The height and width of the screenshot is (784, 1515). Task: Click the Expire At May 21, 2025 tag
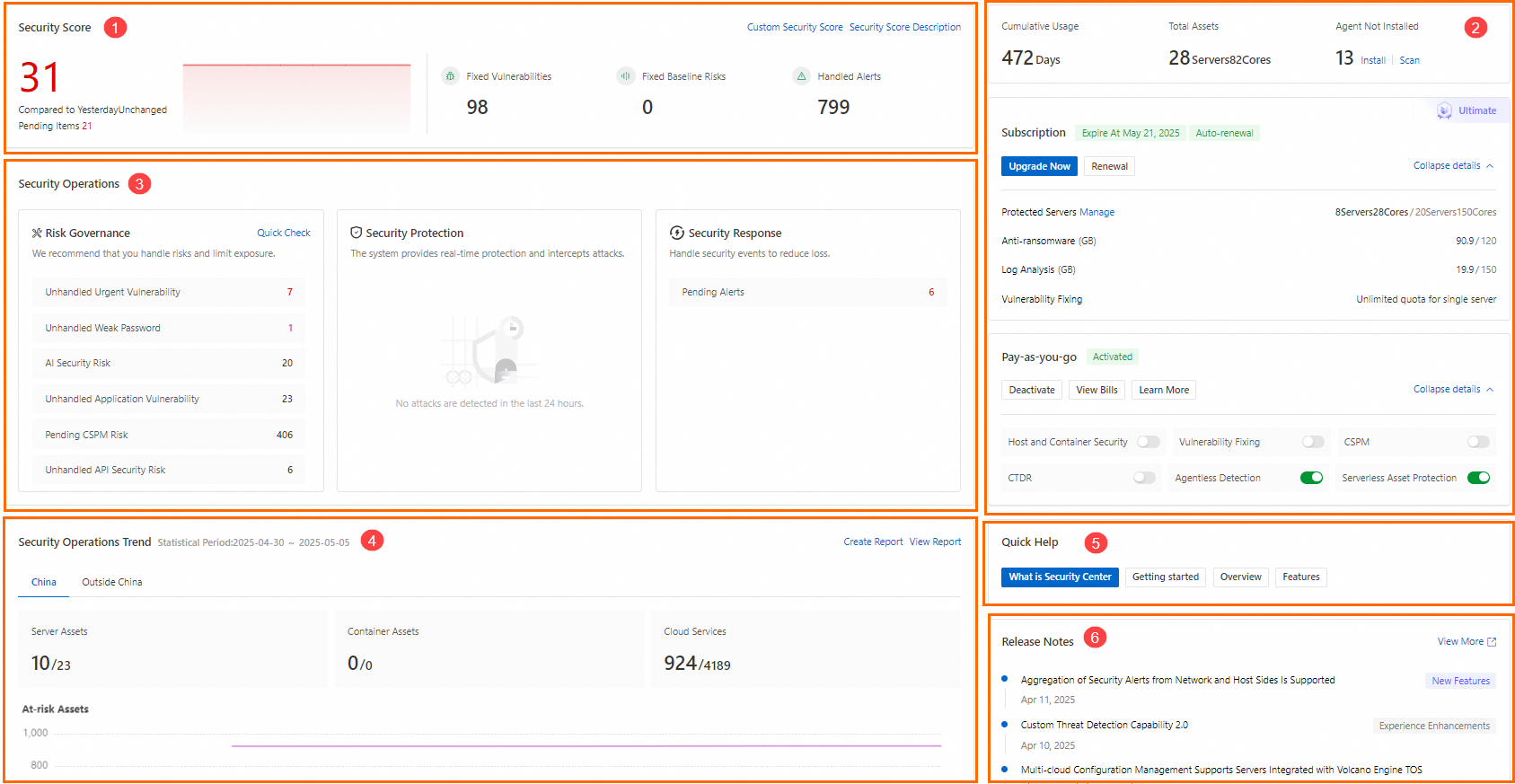(1131, 133)
